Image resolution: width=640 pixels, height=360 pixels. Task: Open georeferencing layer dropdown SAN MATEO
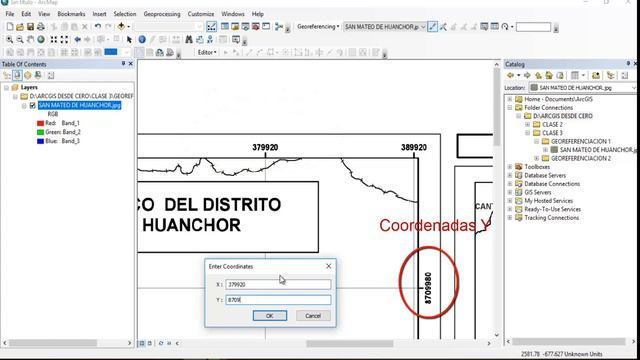click(423, 27)
